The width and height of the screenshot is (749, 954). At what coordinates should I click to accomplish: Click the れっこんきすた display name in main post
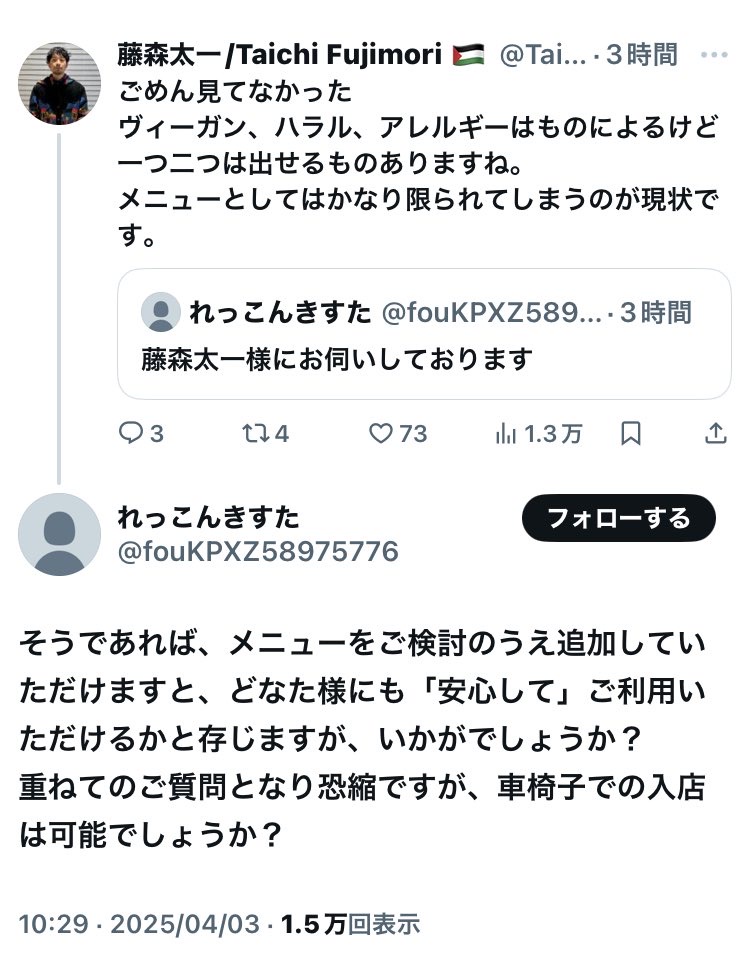click(x=208, y=517)
